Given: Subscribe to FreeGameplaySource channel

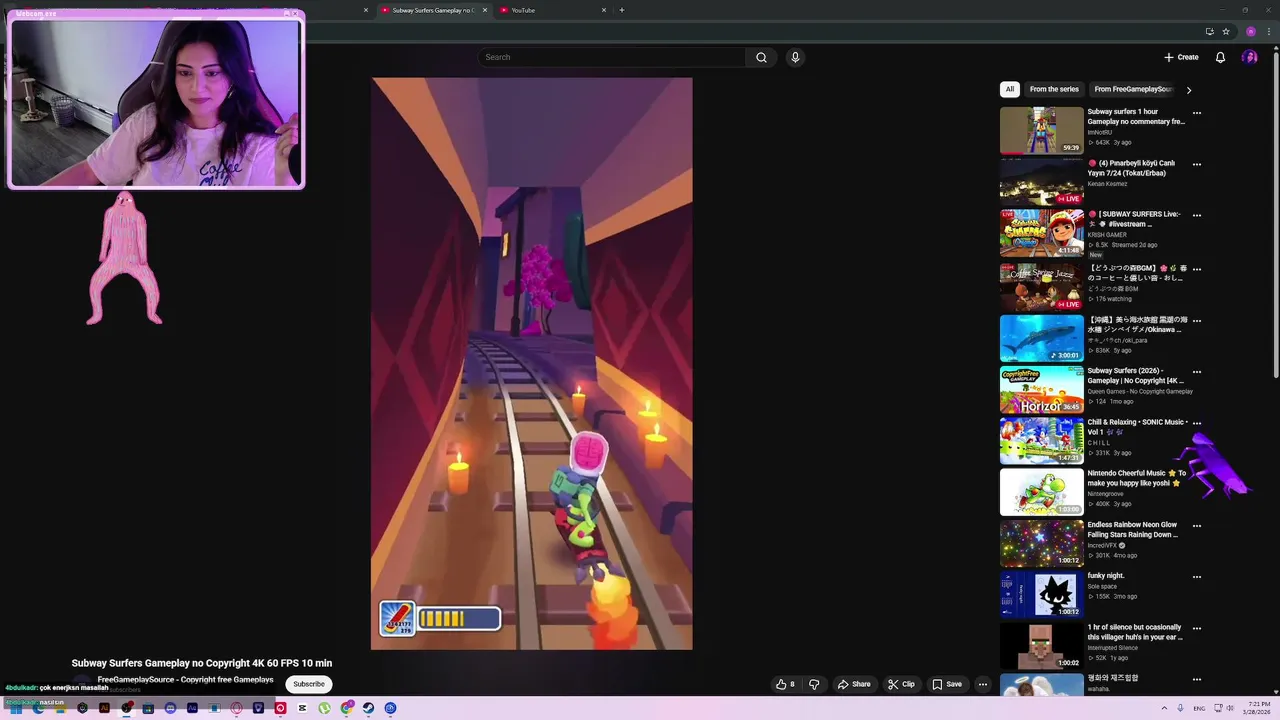Looking at the screenshot, I should click(309, 684).
